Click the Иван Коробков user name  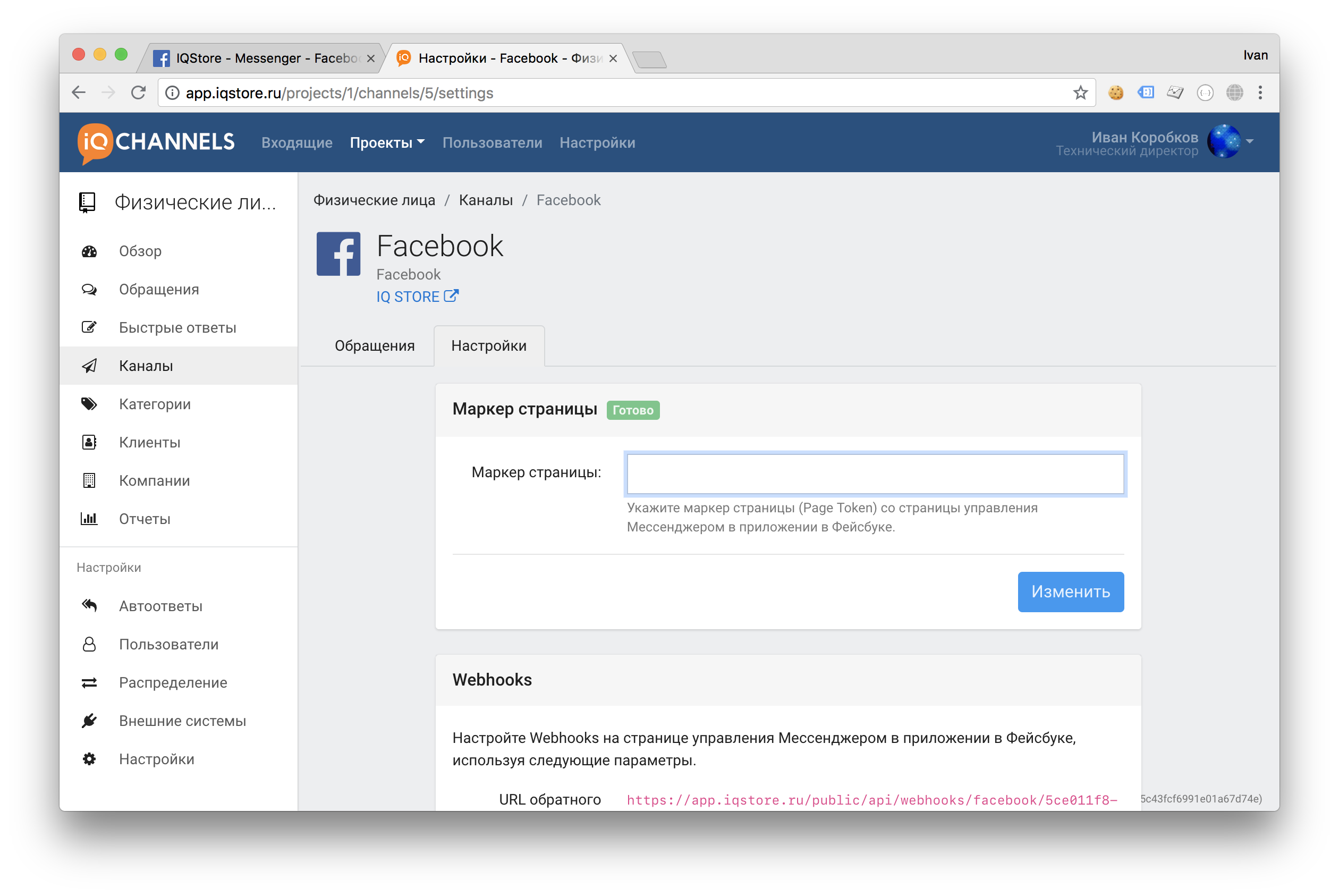coord(1144,137)
